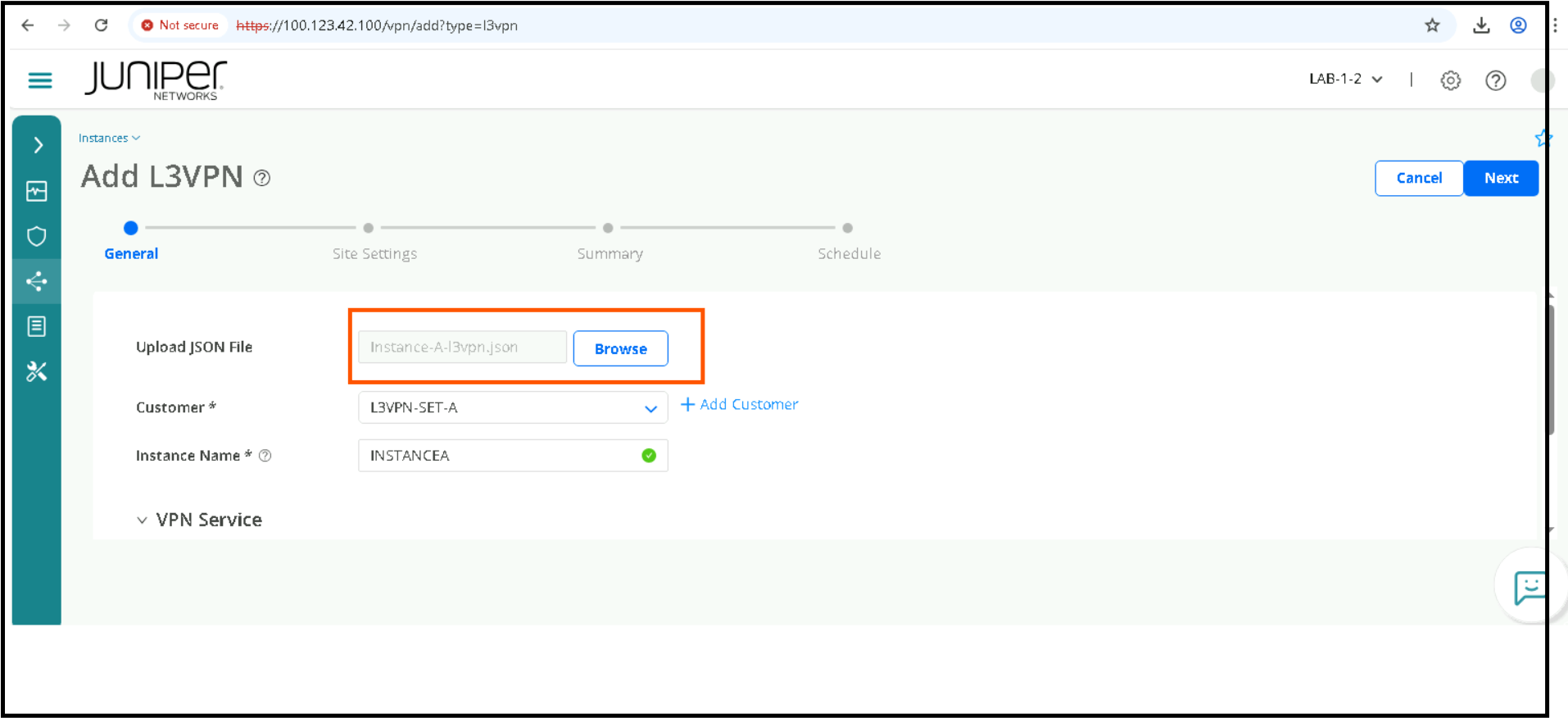Click the Instance-A-l3vpn.json file field

[462, 347]
